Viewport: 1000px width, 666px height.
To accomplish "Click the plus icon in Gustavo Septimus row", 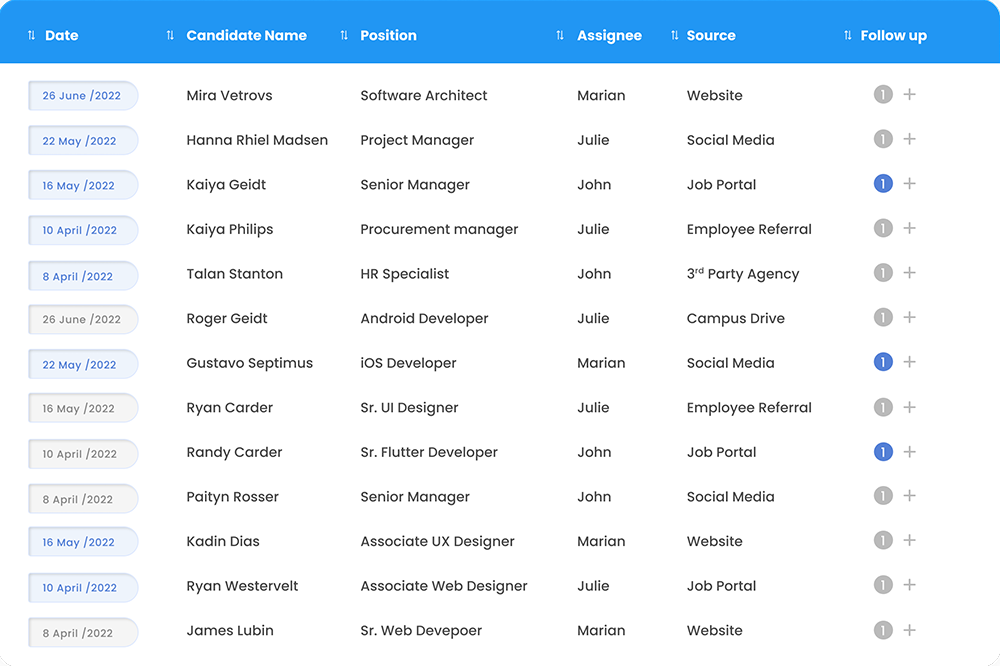I will [909, 362].
